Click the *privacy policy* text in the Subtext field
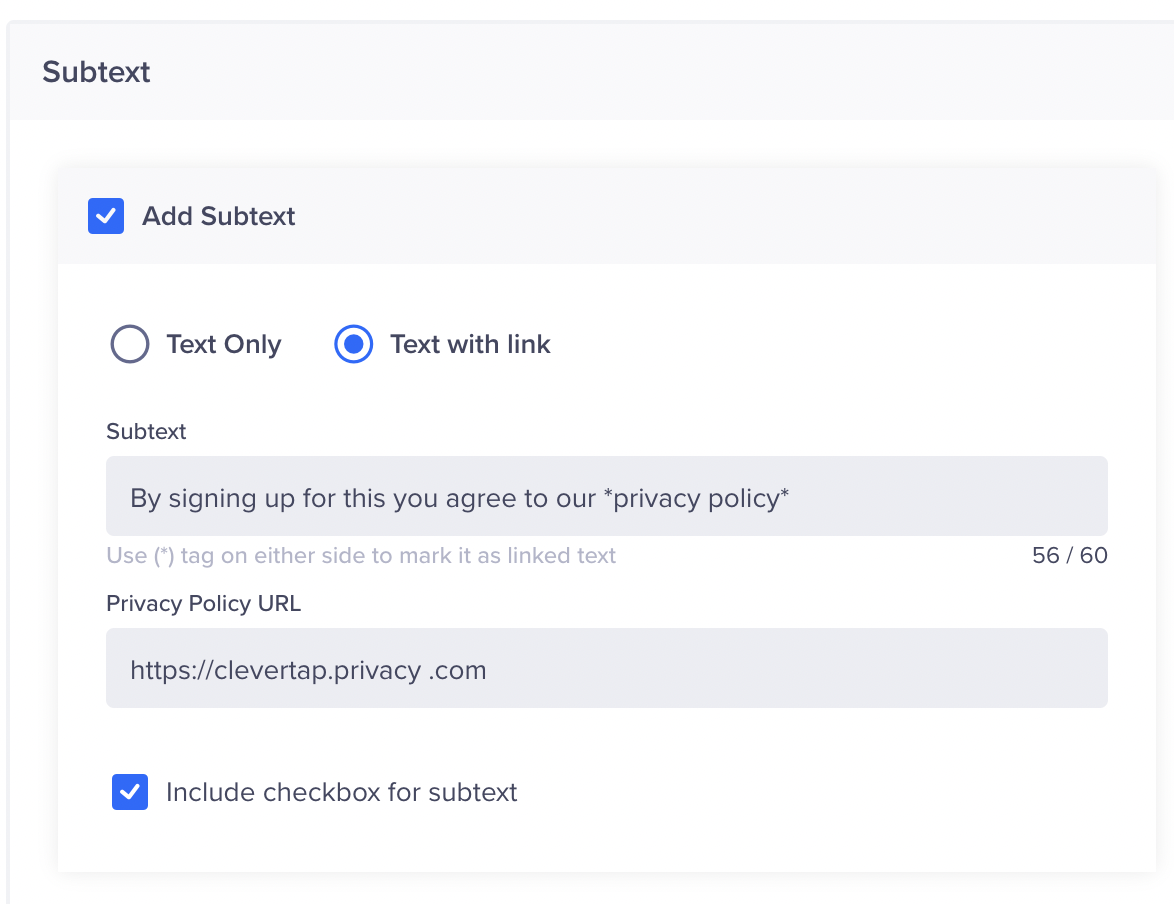The width and height of the screenshot is (1174, 904). point(696,498)
